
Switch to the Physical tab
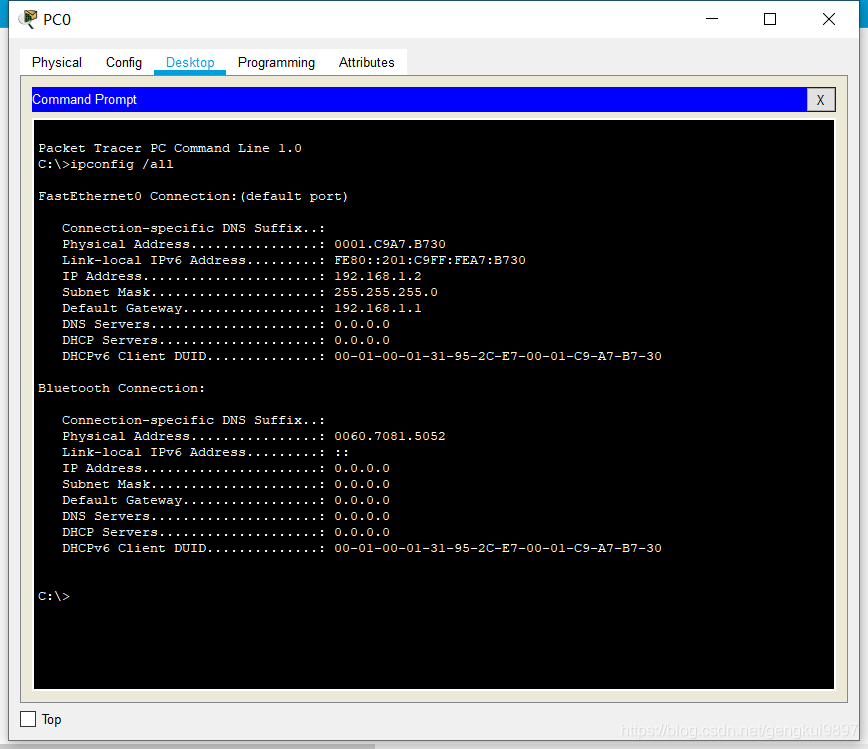pyautogui.click(x=56, y=63)
